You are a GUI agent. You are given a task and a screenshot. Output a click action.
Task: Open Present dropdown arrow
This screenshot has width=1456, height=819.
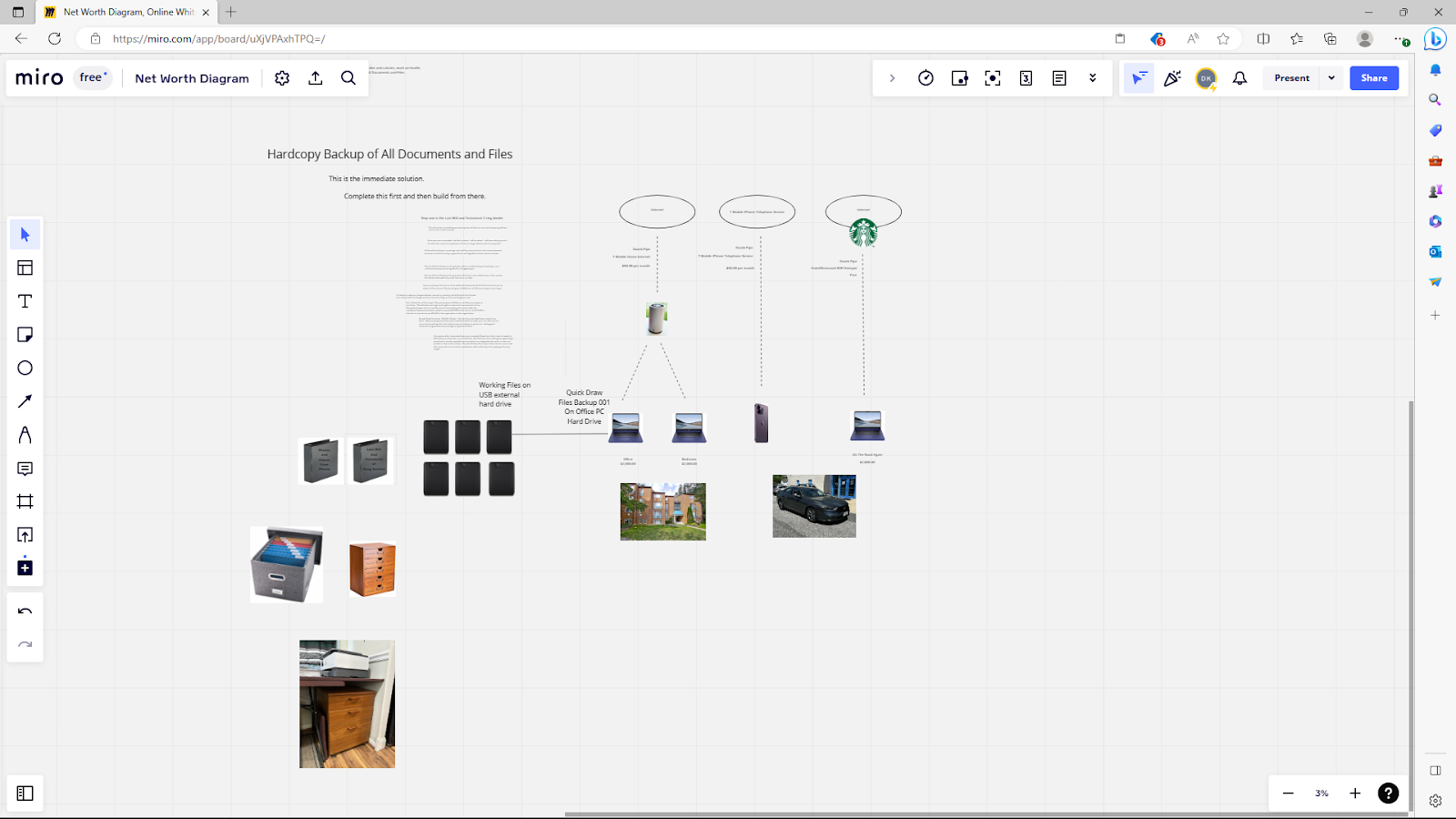tap(1331, 78)
